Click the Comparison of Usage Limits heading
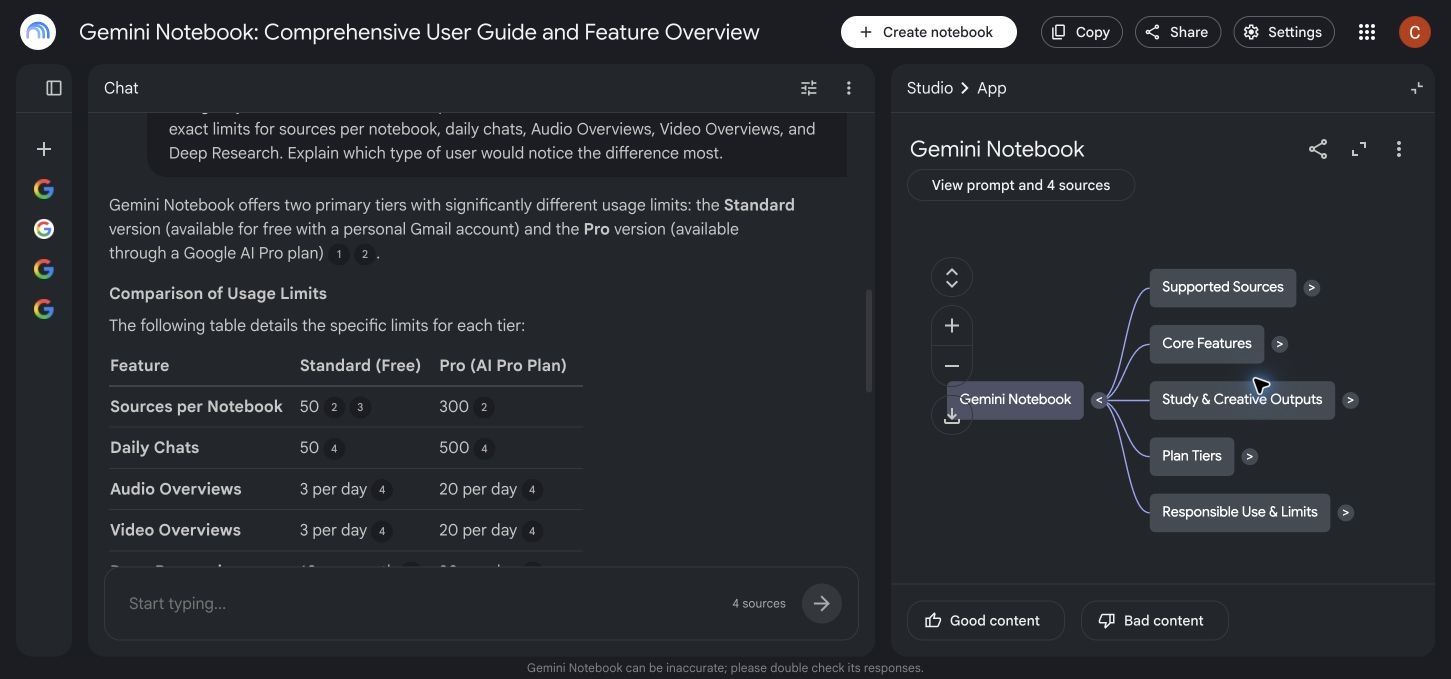1451x679 pixels. click(218, 293)
